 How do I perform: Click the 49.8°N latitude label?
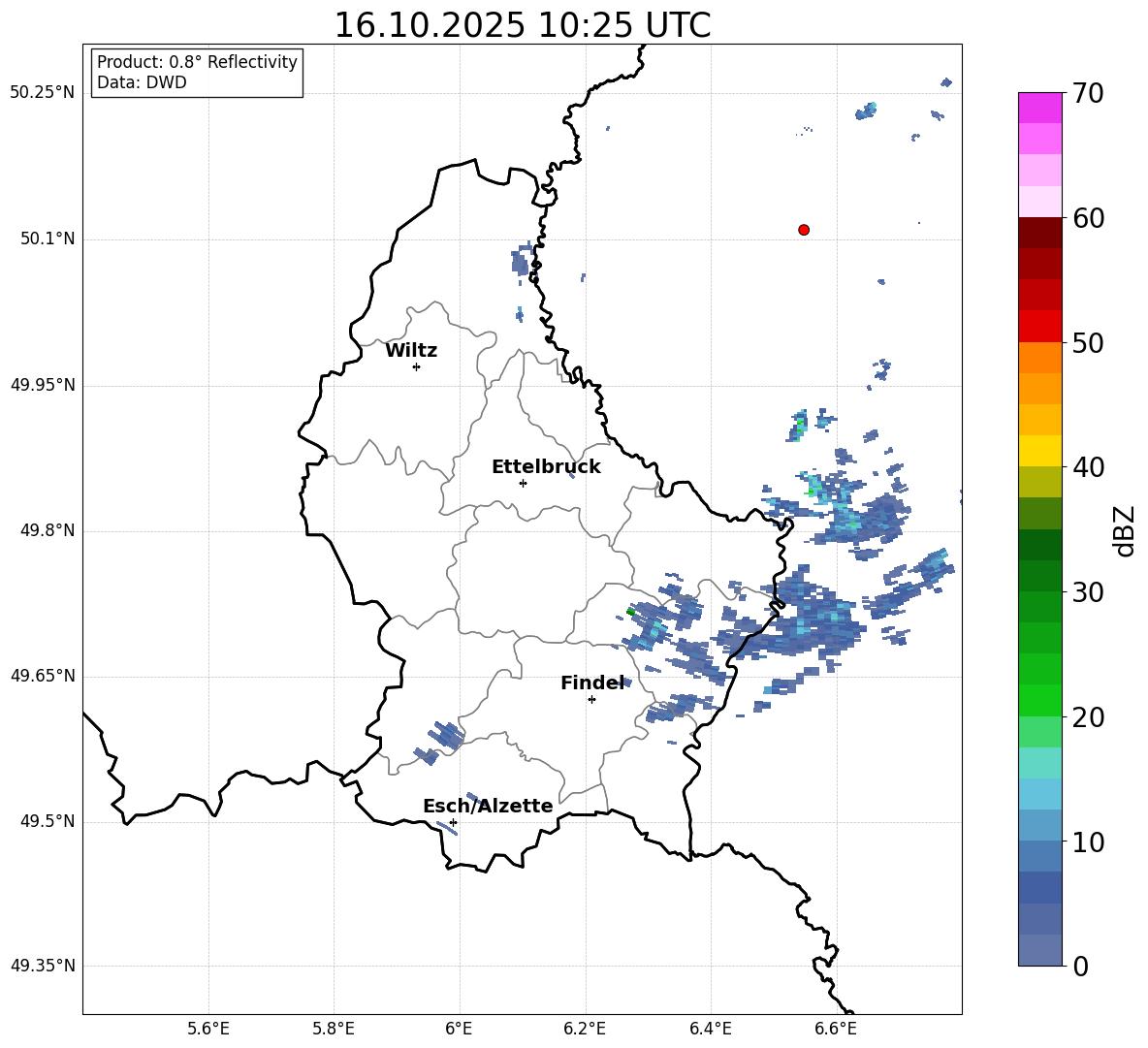pos(48,530)
